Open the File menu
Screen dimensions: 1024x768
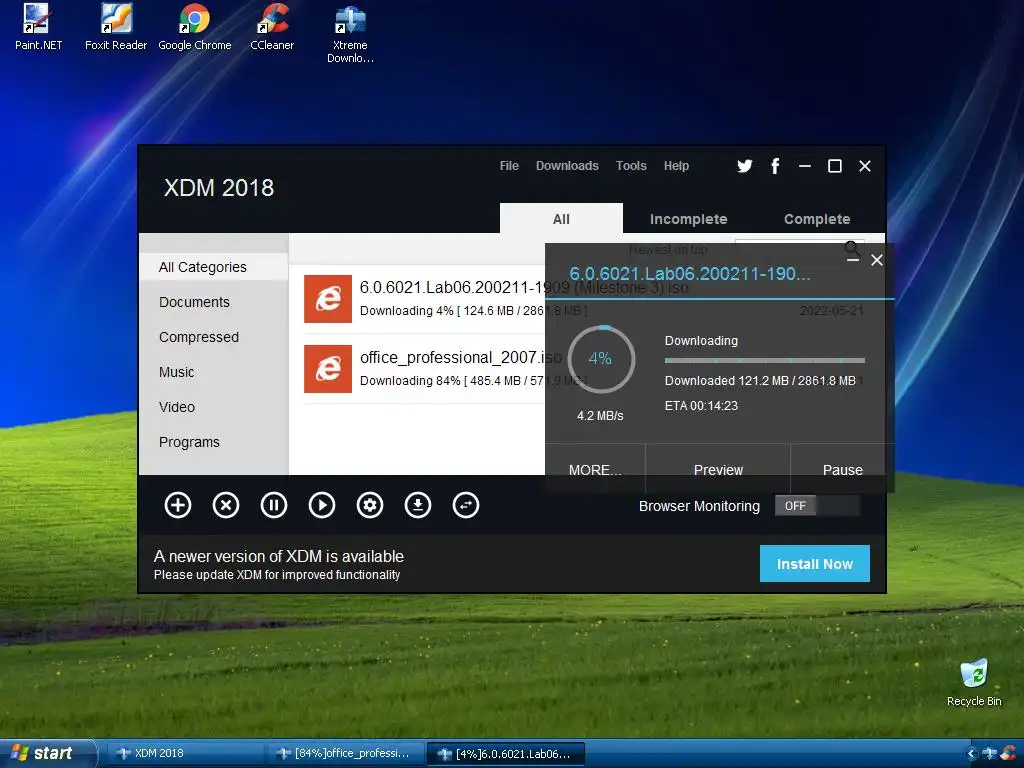pyautogui.click(x=509, y=166)
